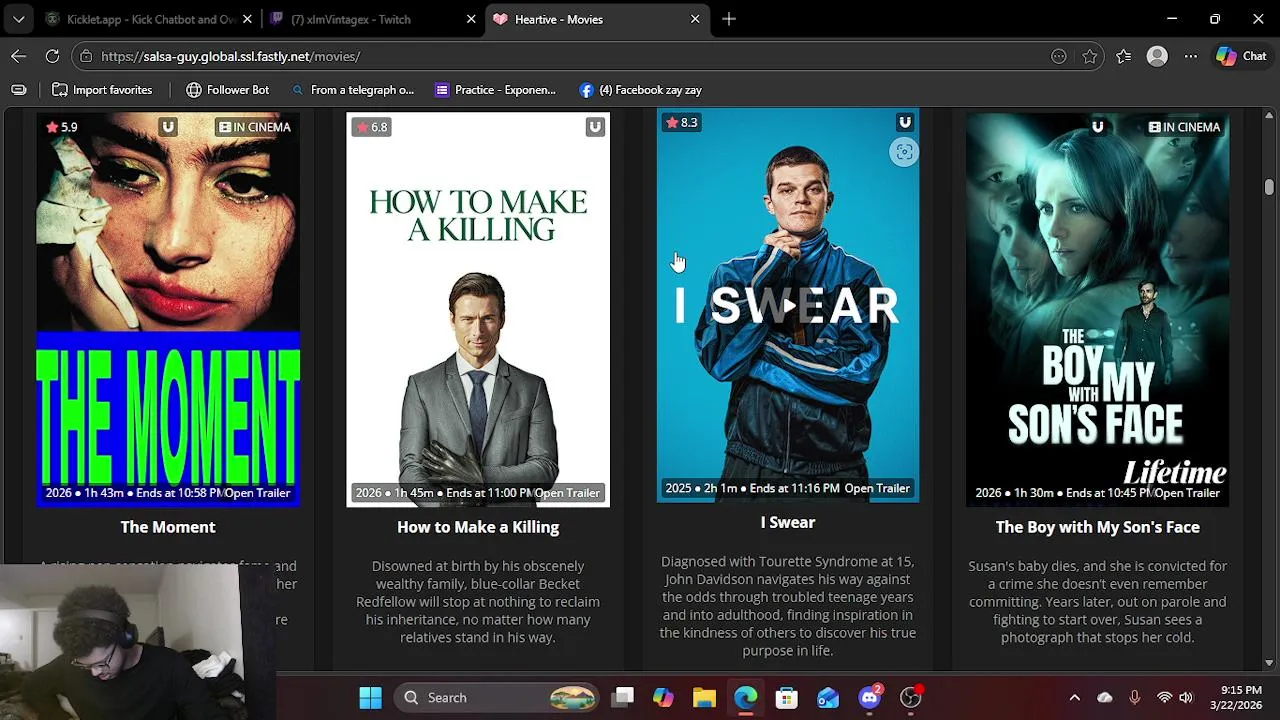Image resolution: width=1280 pixels, height=720 pixels.
Task: Open the Windows Start menu
Action: (370, 697)
